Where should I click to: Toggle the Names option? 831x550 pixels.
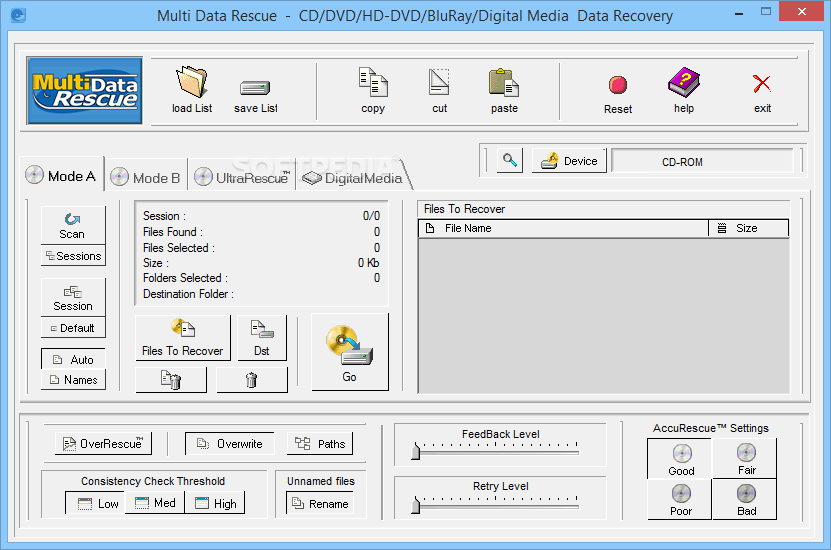(x=73, y=380)
